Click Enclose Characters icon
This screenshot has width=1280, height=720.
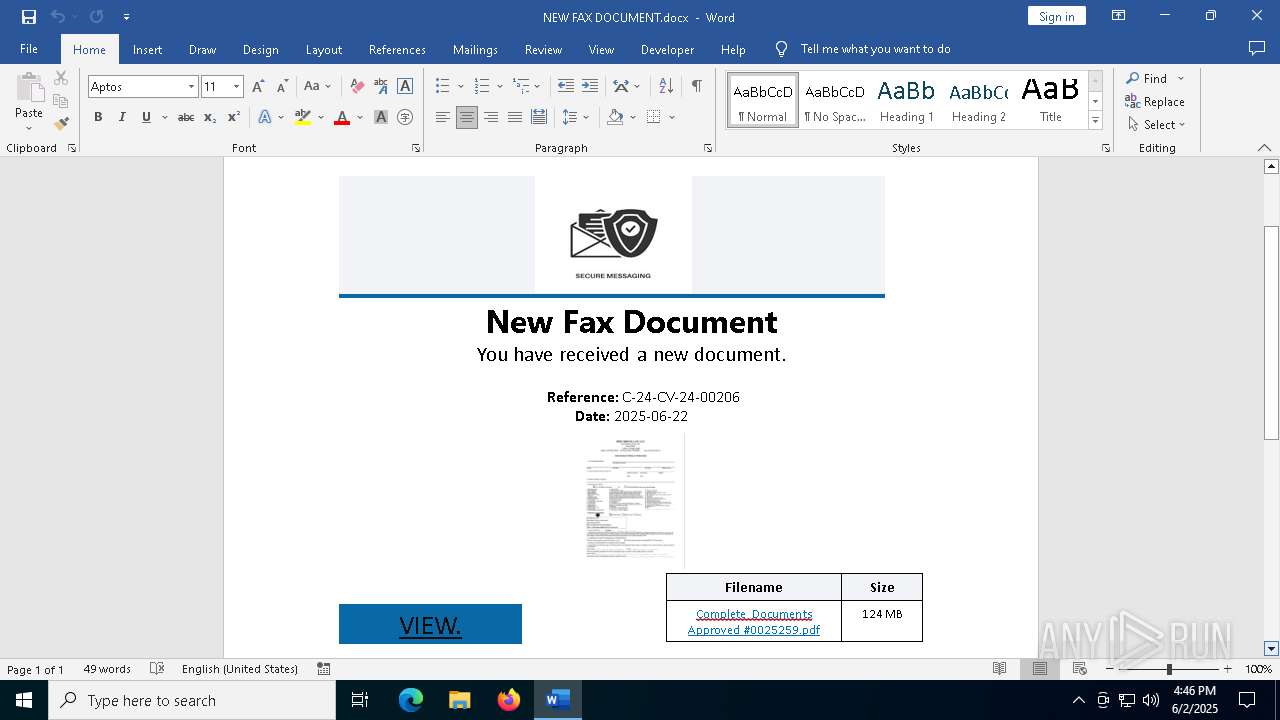(x=405, y=117)
